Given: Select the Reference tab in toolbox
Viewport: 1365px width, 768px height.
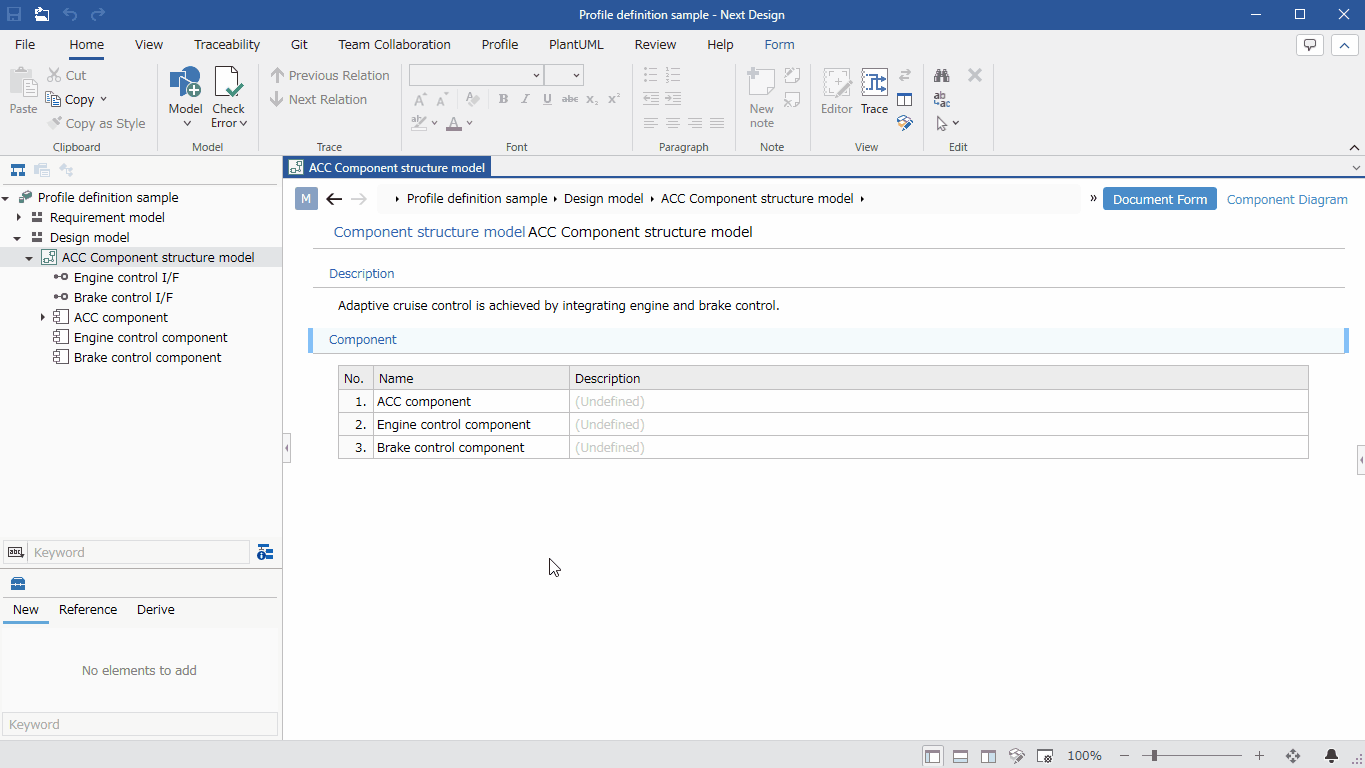Looking at the screenshot, I should pyautogui.click(x=88, y=609).
